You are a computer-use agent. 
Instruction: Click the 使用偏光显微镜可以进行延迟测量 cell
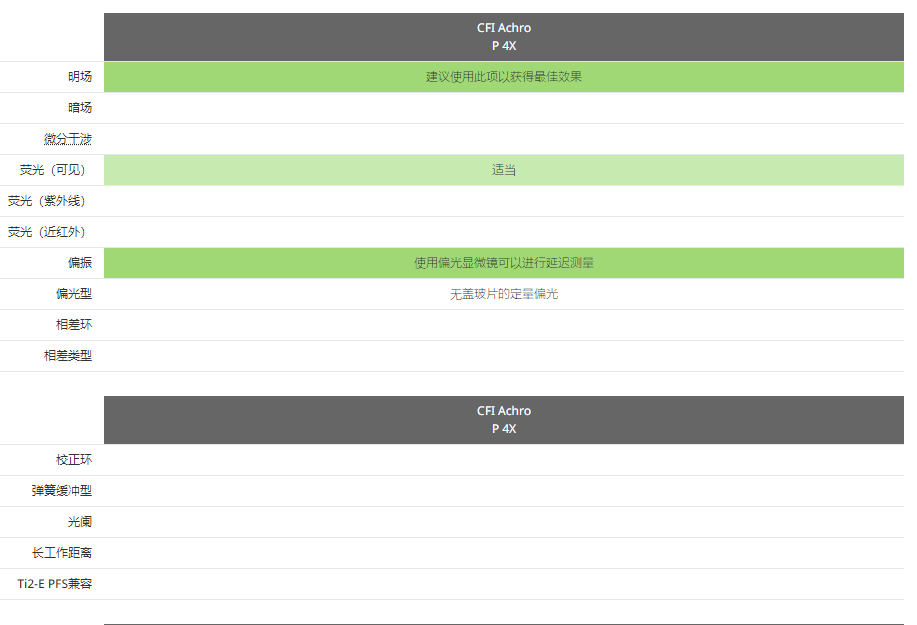coord(504,263)
